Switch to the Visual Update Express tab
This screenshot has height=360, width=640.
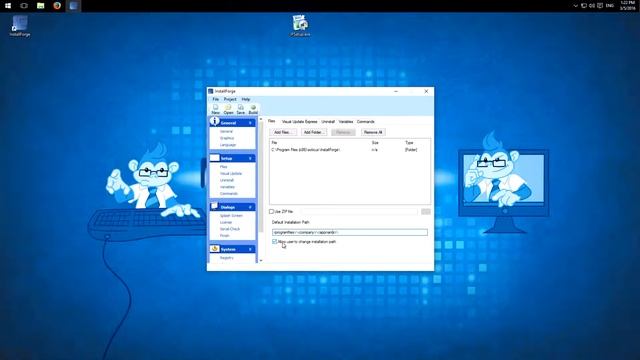click(x=299, y=122)
